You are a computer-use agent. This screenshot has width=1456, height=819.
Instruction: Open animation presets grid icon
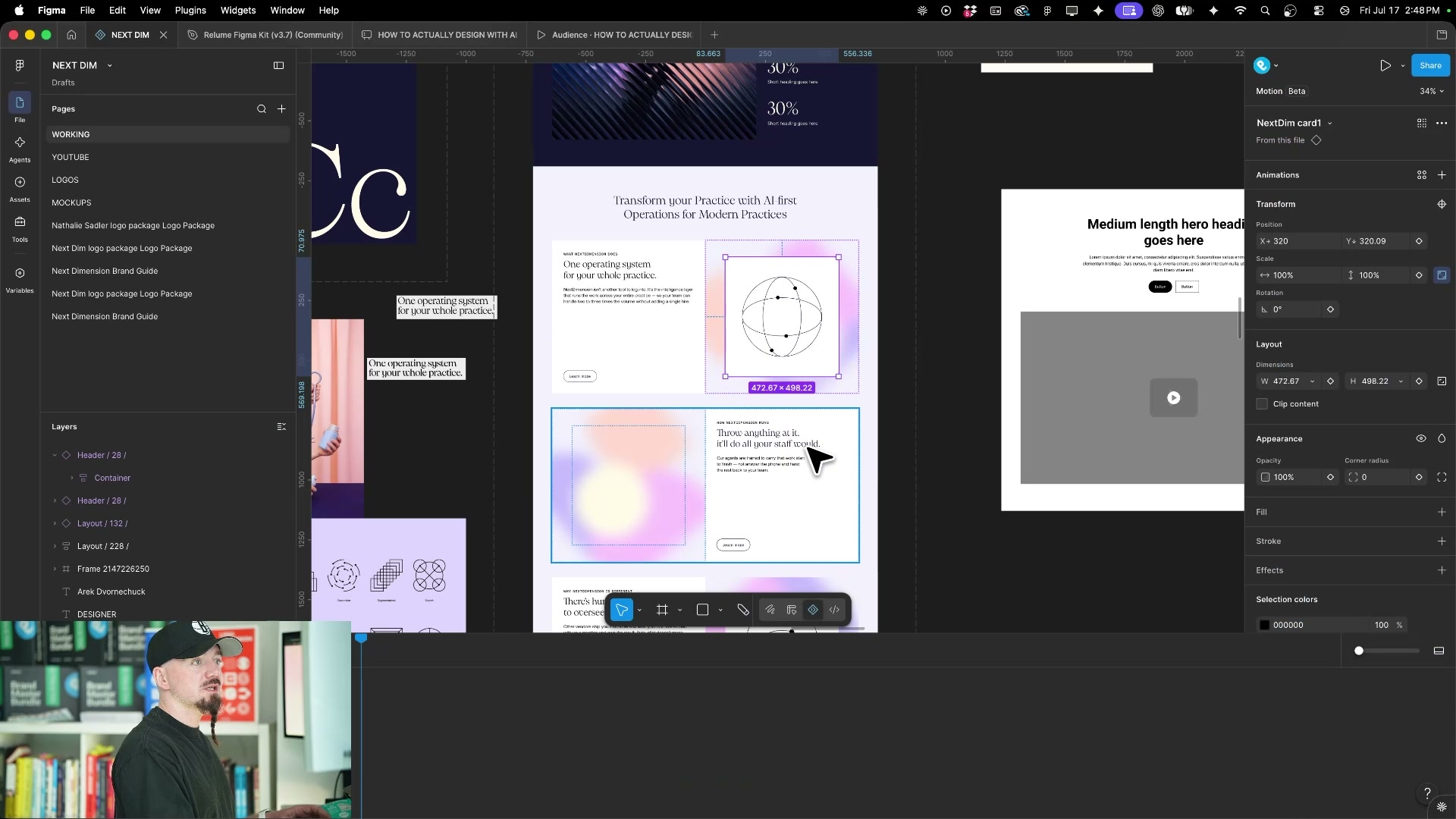1422,175
